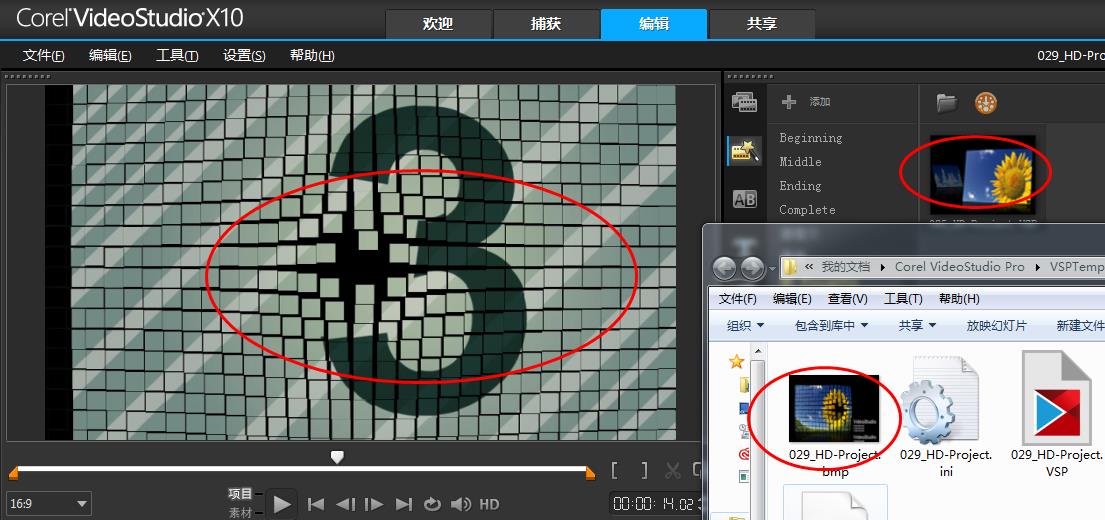Click the 添加 button in the library

[x=820, y=102]
